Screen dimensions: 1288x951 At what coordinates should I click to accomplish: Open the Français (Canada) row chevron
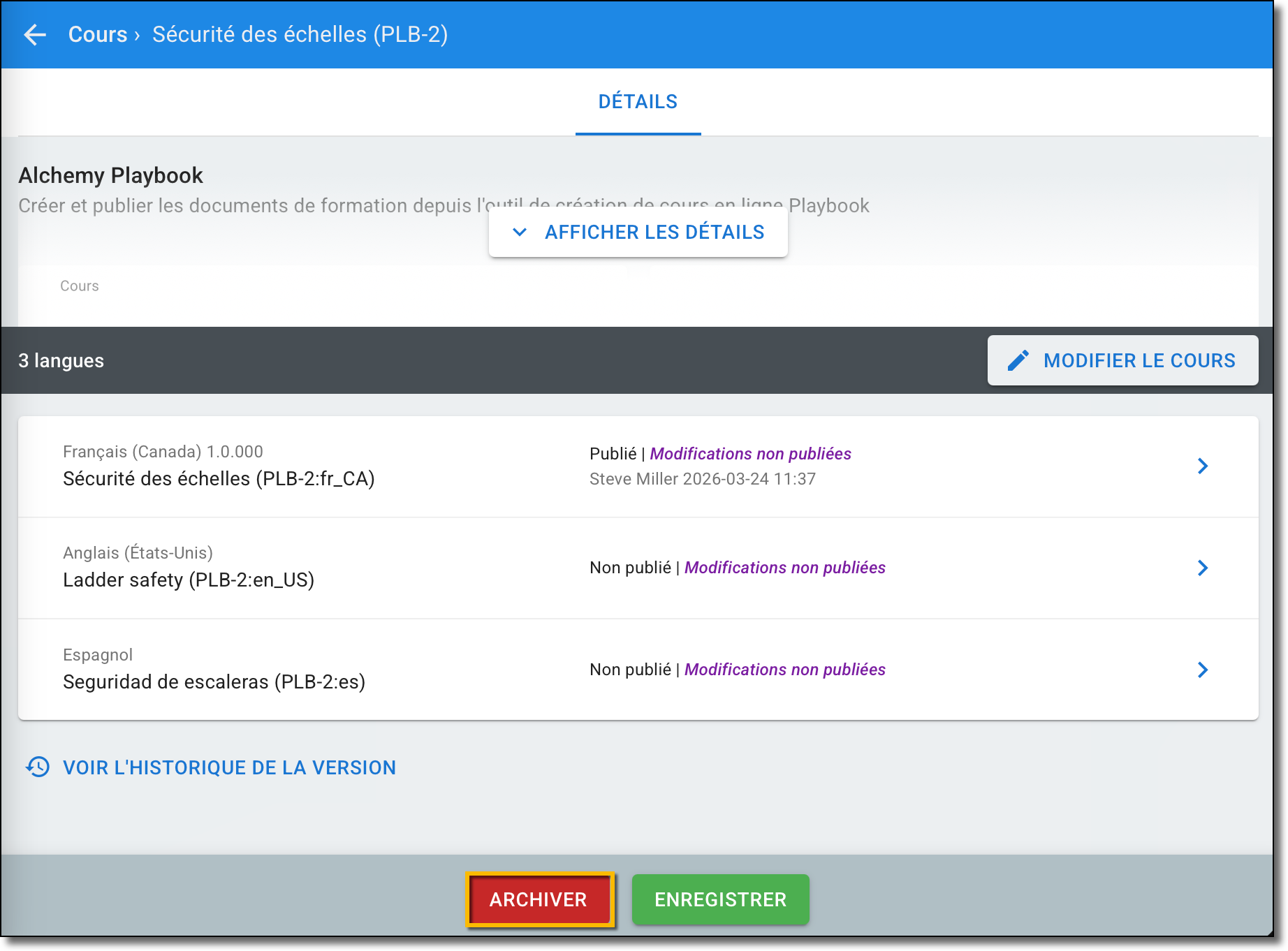coord(1202,466)
